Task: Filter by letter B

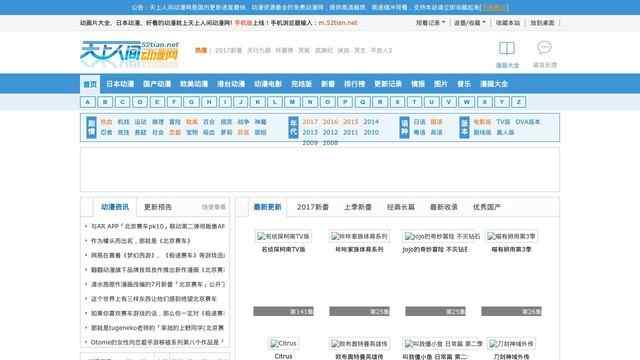Action: click(105, 102)
